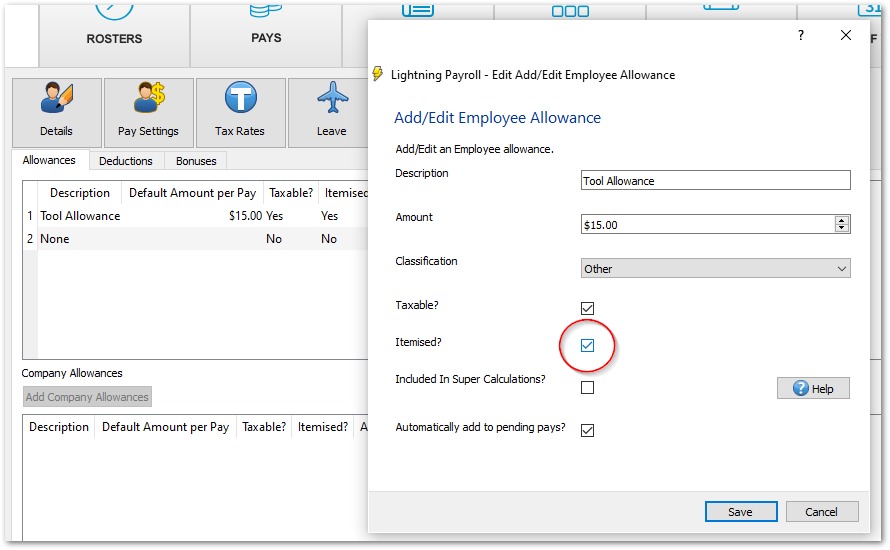
Task: Click Default Amount per Pay header, allowances table
Action: 192,193
